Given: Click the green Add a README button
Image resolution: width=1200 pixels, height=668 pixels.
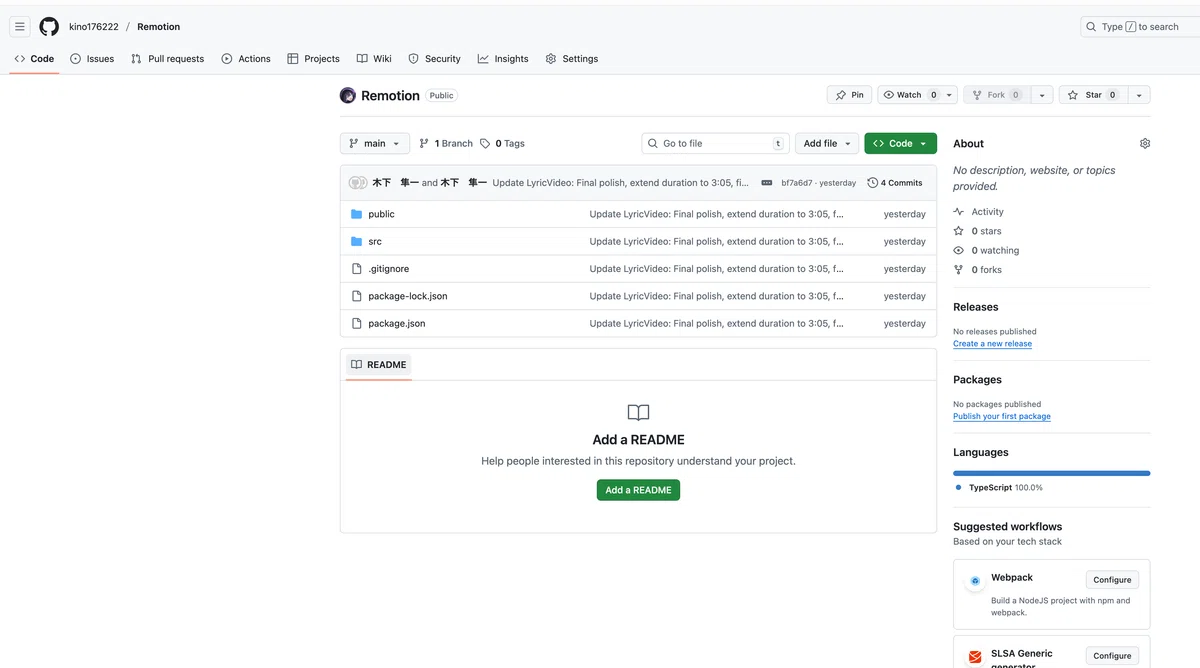Looking at the screenshot, I should [638, 490].
